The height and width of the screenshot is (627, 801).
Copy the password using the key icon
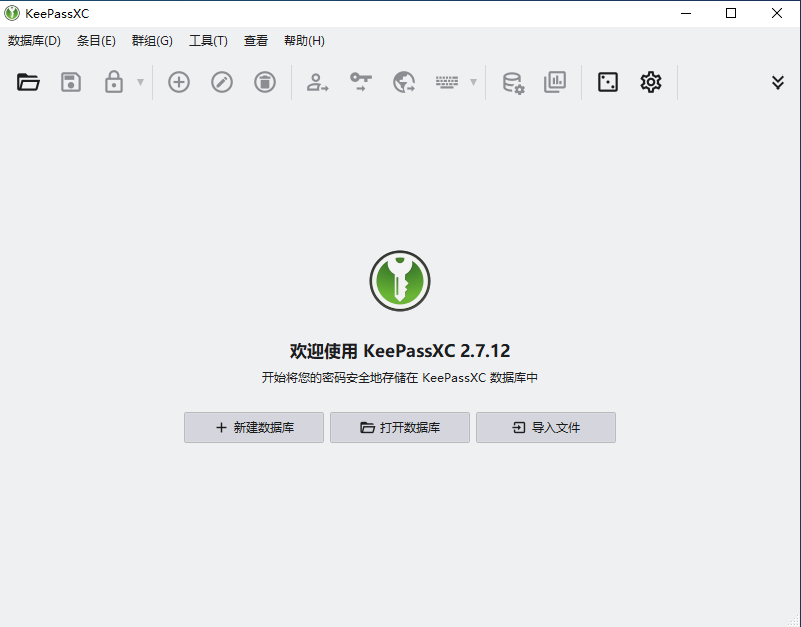point(360,82)
